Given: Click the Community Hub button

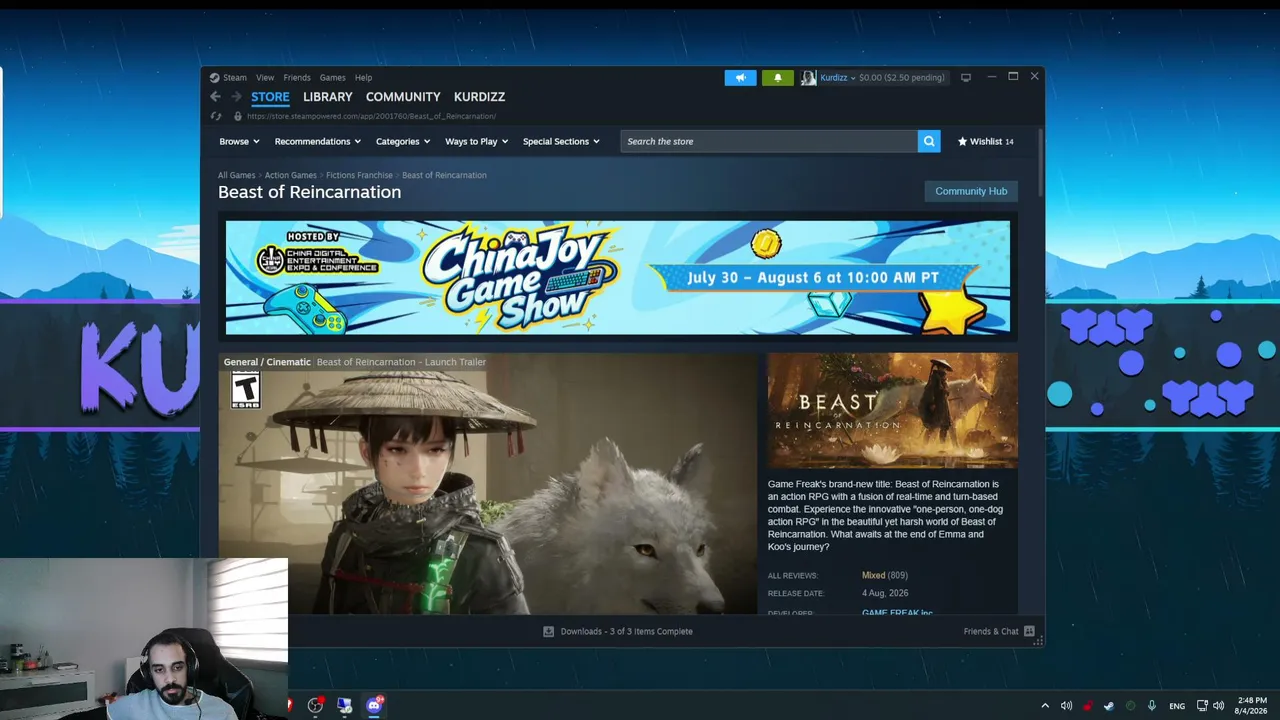Looking at the screenshot, I should click(x=971, y=191).
